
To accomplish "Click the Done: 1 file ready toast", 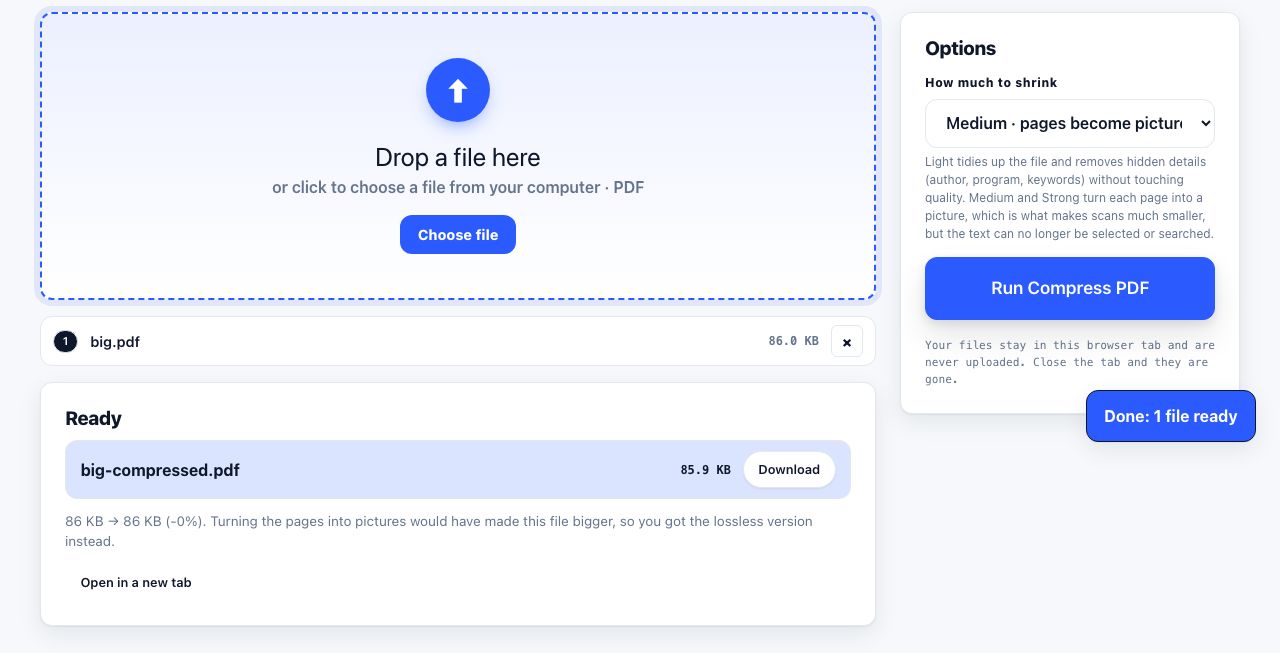I will (1171, 416).
